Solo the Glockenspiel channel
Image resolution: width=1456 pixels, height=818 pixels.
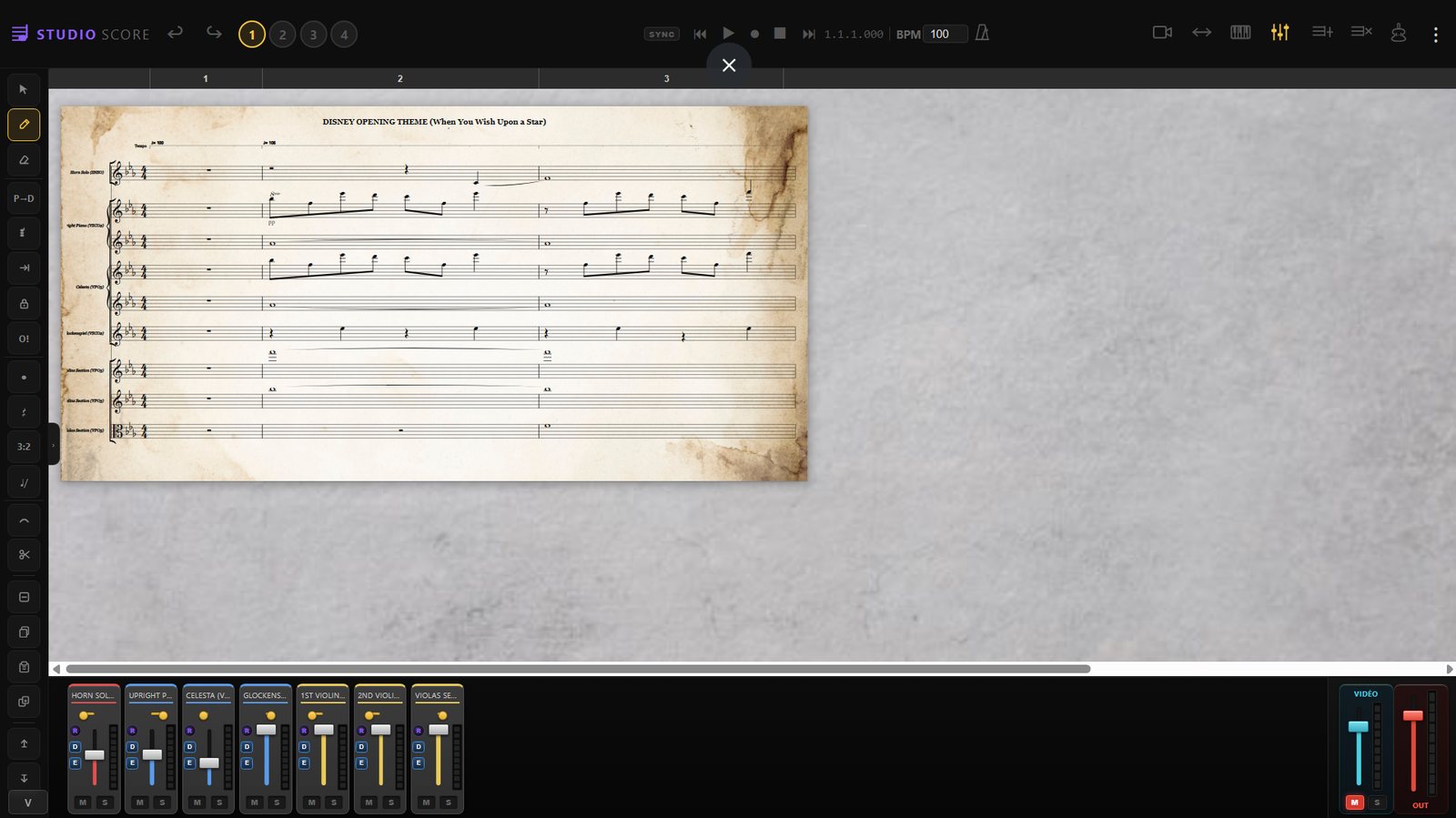click(277, 802)
